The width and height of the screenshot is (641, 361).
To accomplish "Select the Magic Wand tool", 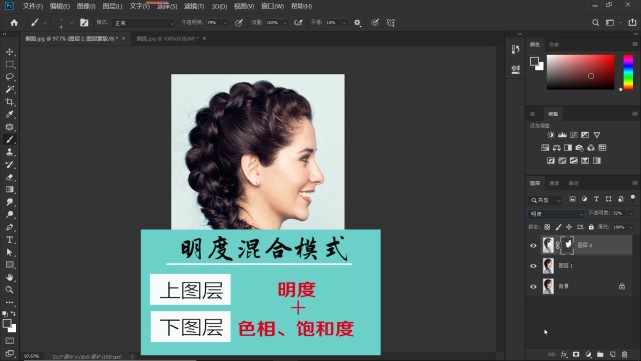I will tap(9, 89).
